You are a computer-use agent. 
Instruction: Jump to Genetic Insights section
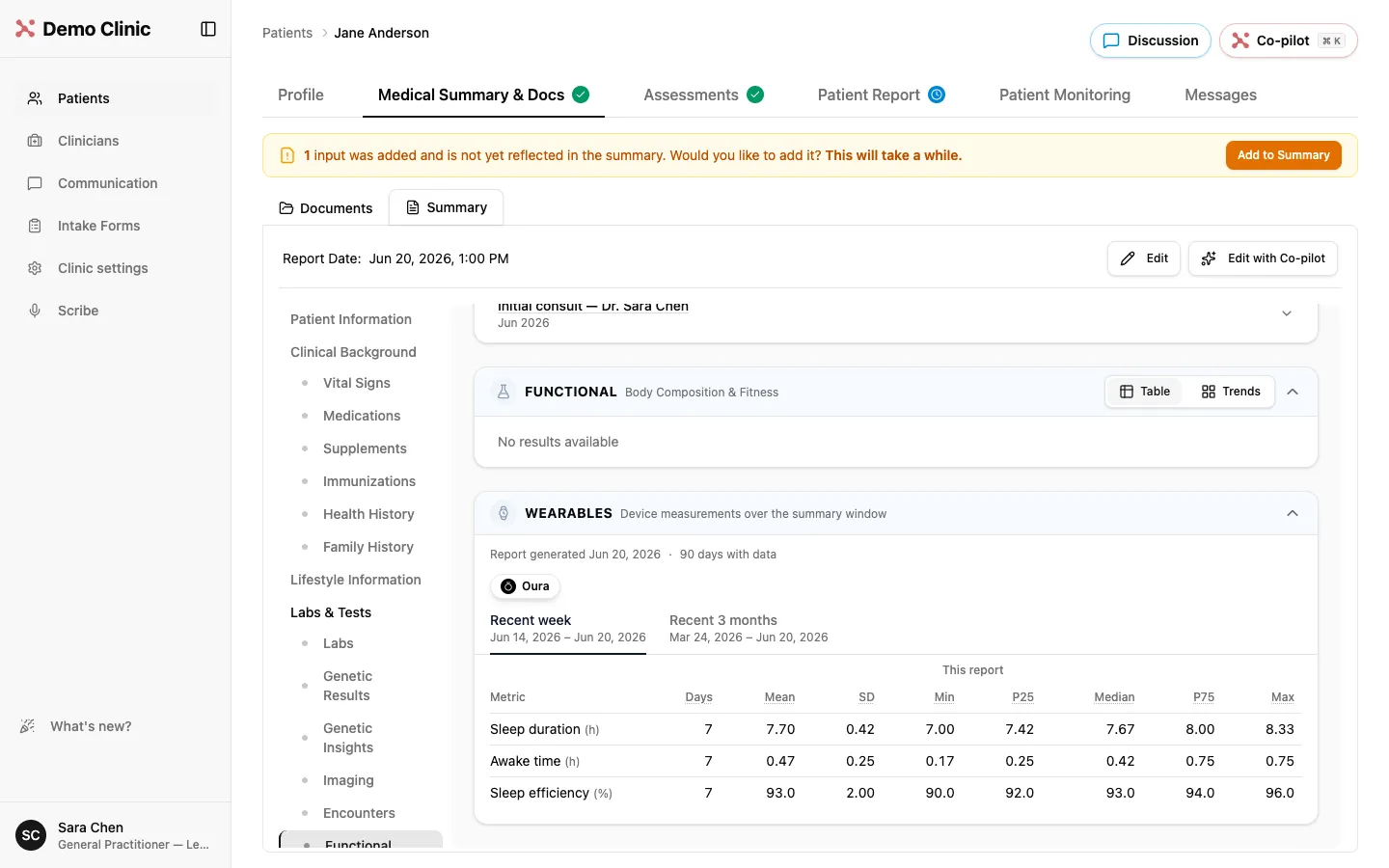tap(348, 738)
